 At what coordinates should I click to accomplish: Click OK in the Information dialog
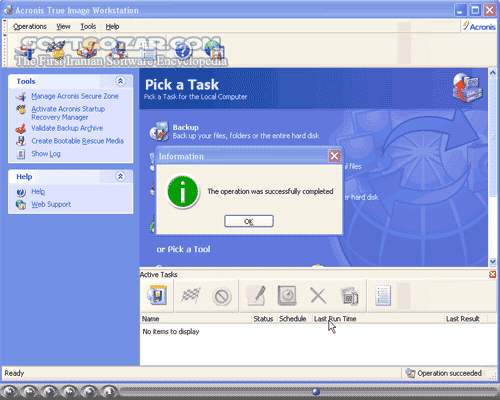tap(249, 221)
